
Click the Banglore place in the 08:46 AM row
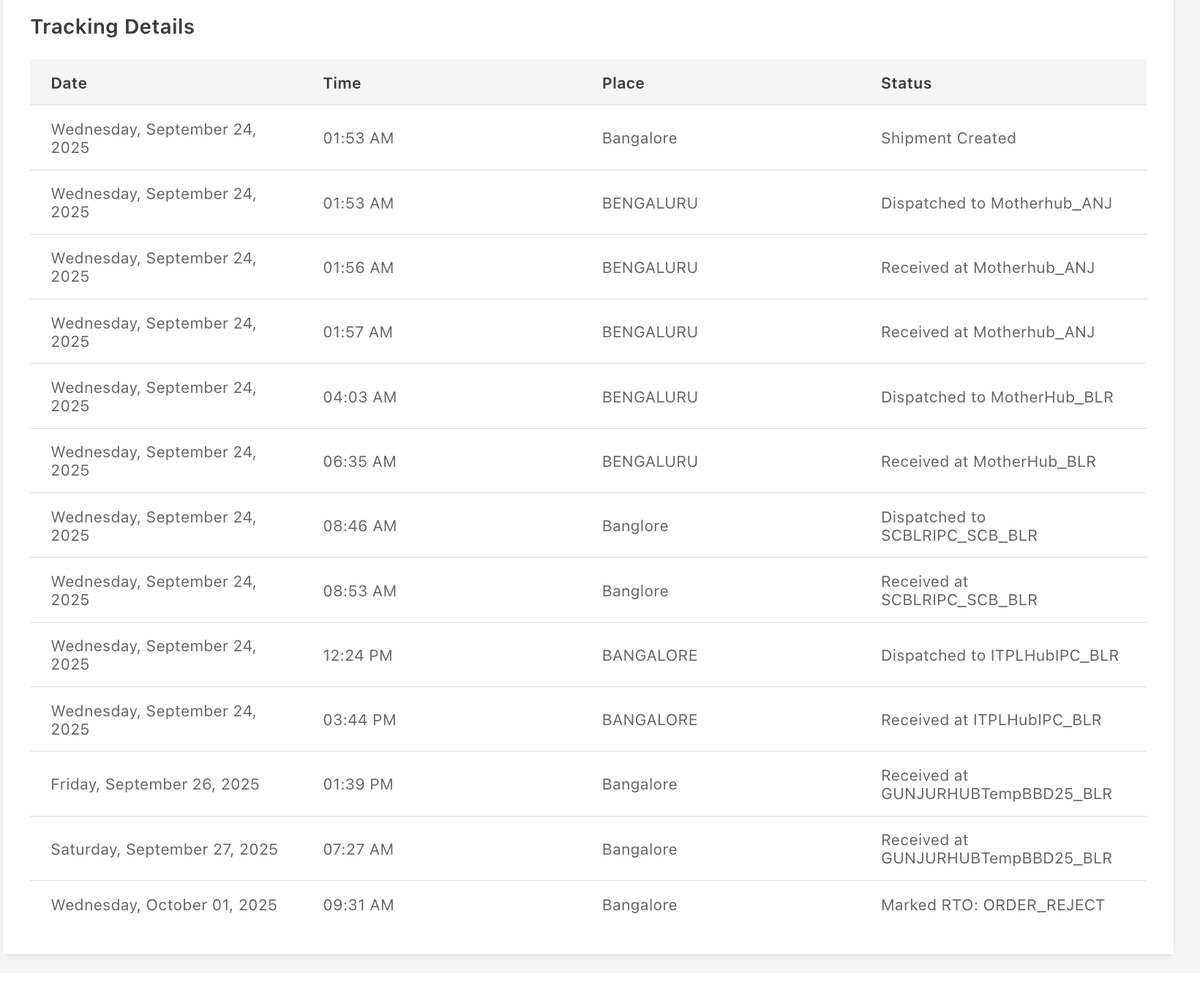pos(635,526)
